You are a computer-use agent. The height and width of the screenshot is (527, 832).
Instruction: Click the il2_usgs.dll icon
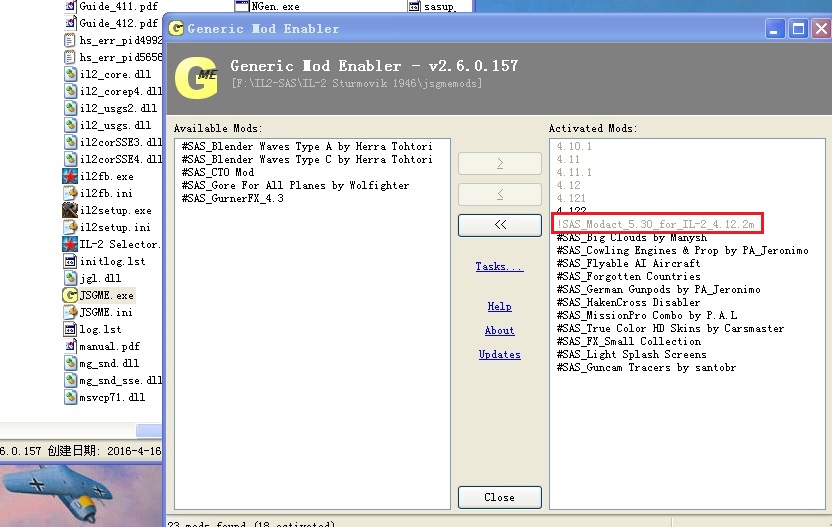(70, 125)
